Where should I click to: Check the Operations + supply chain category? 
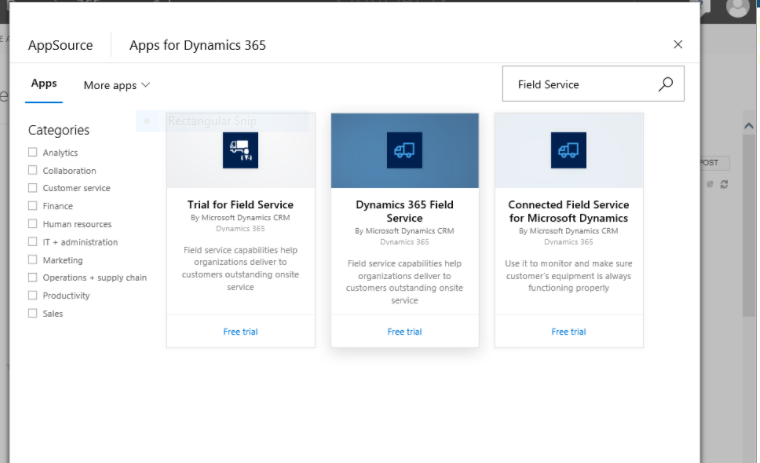coord(32,277)
